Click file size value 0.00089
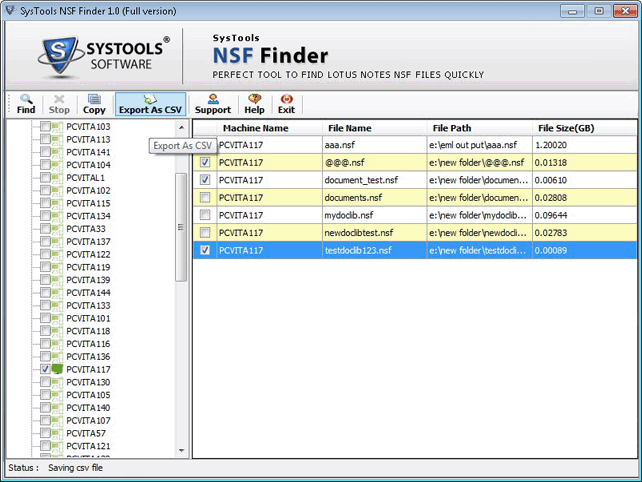The image size is (642, 482). coord(551,250)
